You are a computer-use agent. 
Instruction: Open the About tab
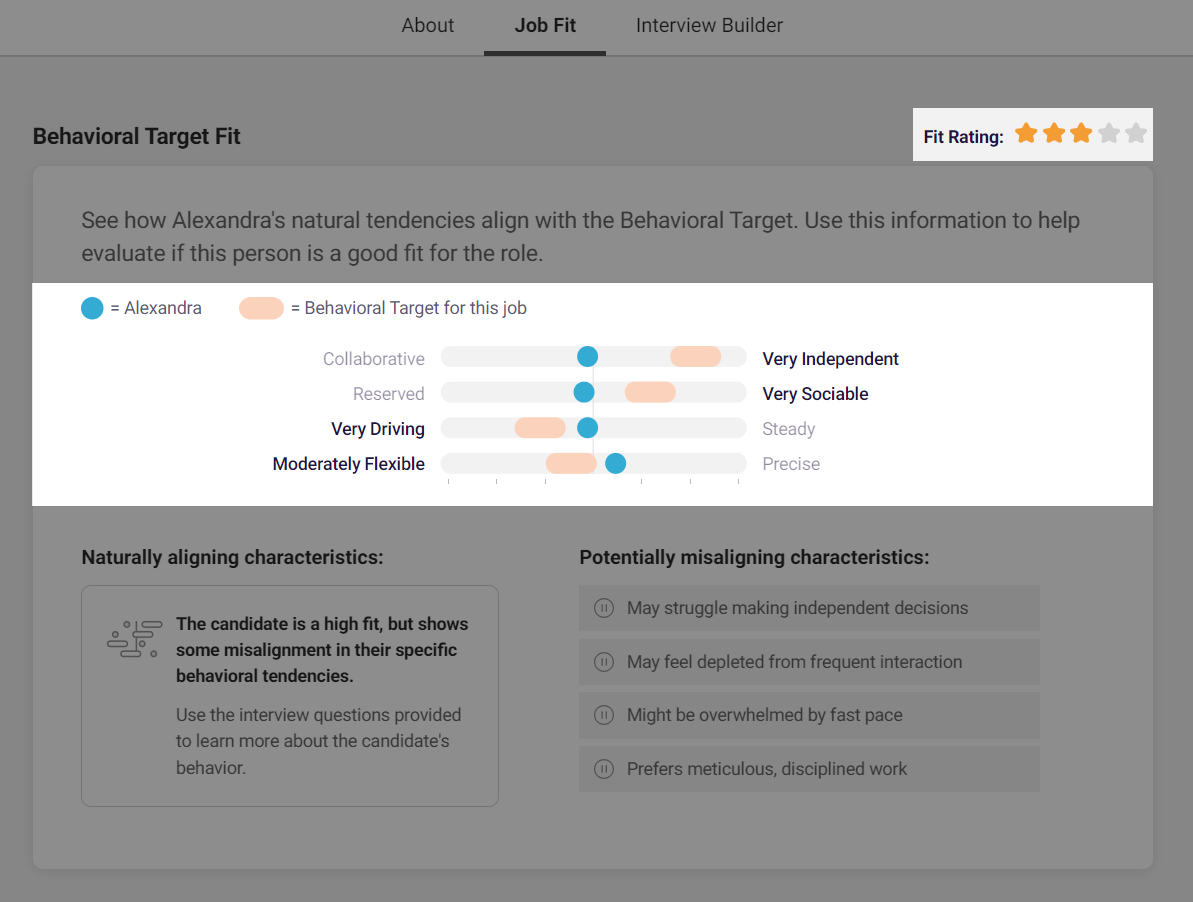428,26
